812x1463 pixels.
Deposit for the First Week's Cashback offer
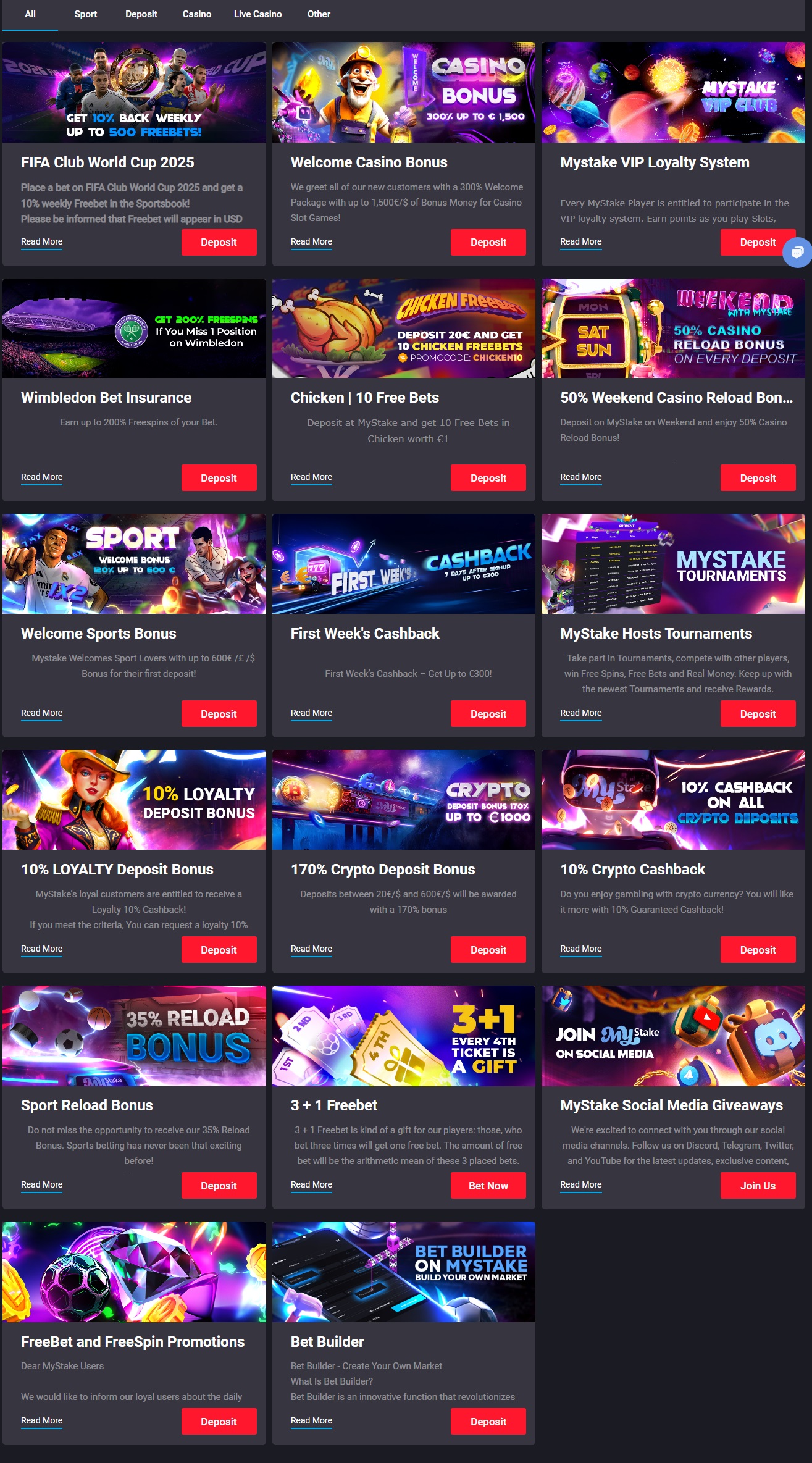tap(488, 713)
